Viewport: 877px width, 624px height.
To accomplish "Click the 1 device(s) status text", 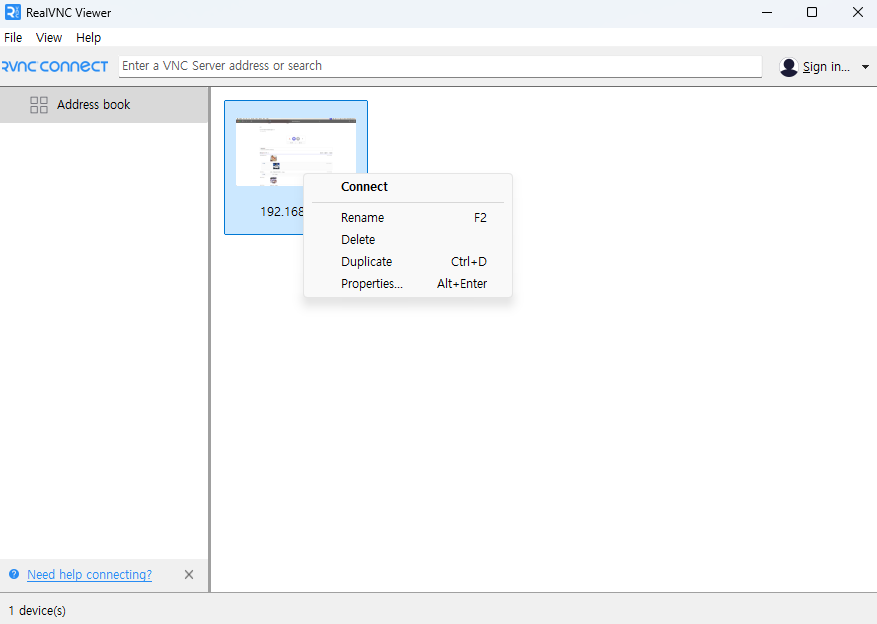I will [37, 611].
